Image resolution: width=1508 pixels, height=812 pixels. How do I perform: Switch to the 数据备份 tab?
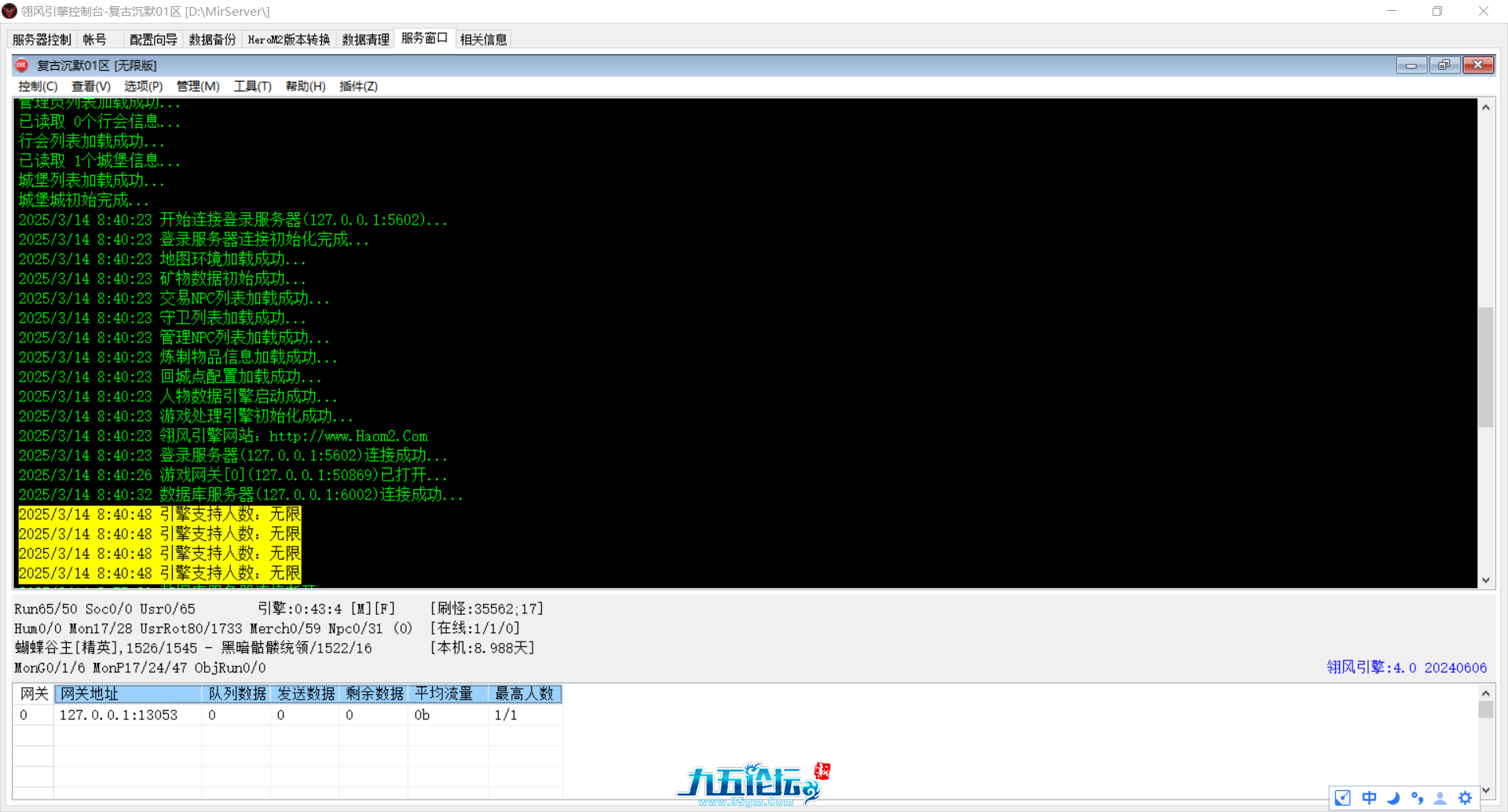[x=212, y=39]
